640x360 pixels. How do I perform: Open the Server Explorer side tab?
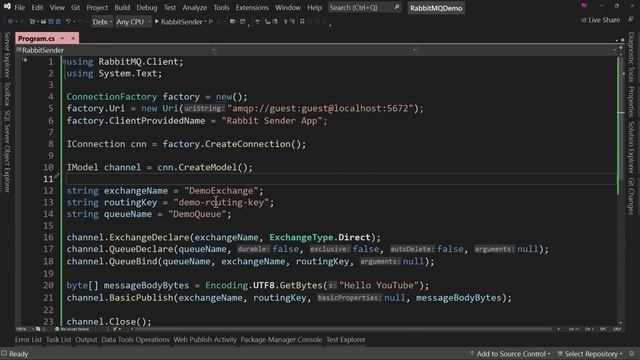(x=7, y=55)
